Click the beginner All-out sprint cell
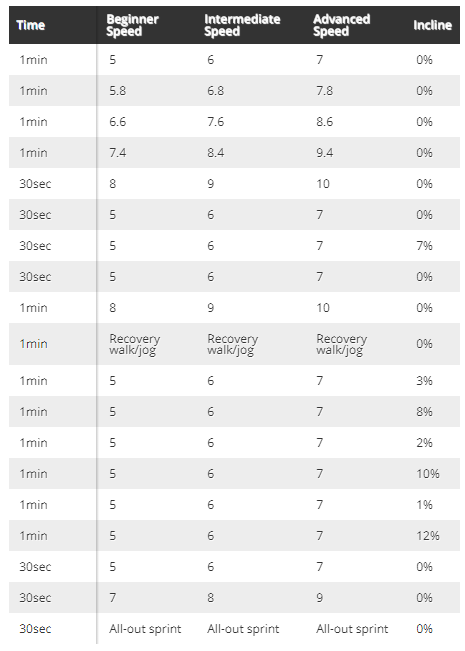This screenshot has width=465, height=651. (145, 629)
